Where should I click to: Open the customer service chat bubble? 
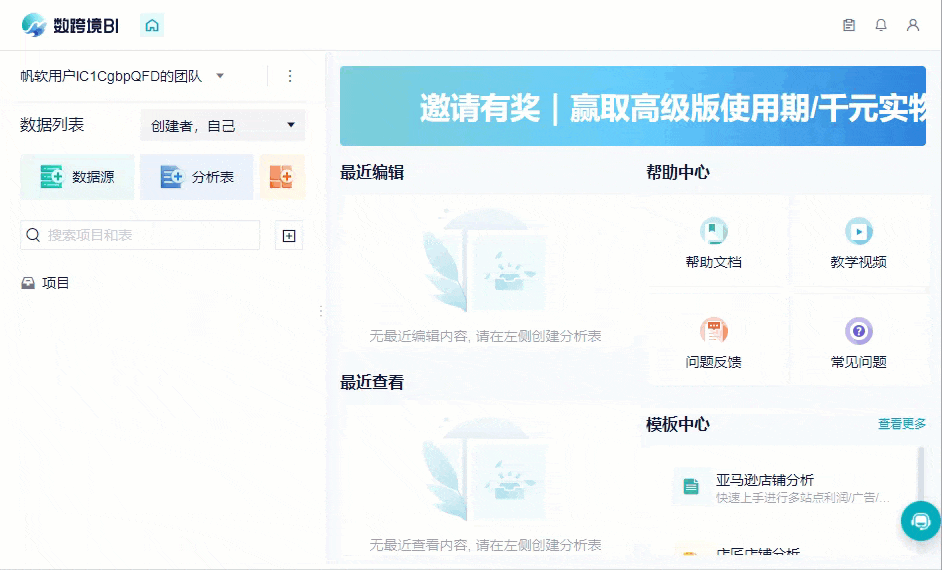click(920, 521)
